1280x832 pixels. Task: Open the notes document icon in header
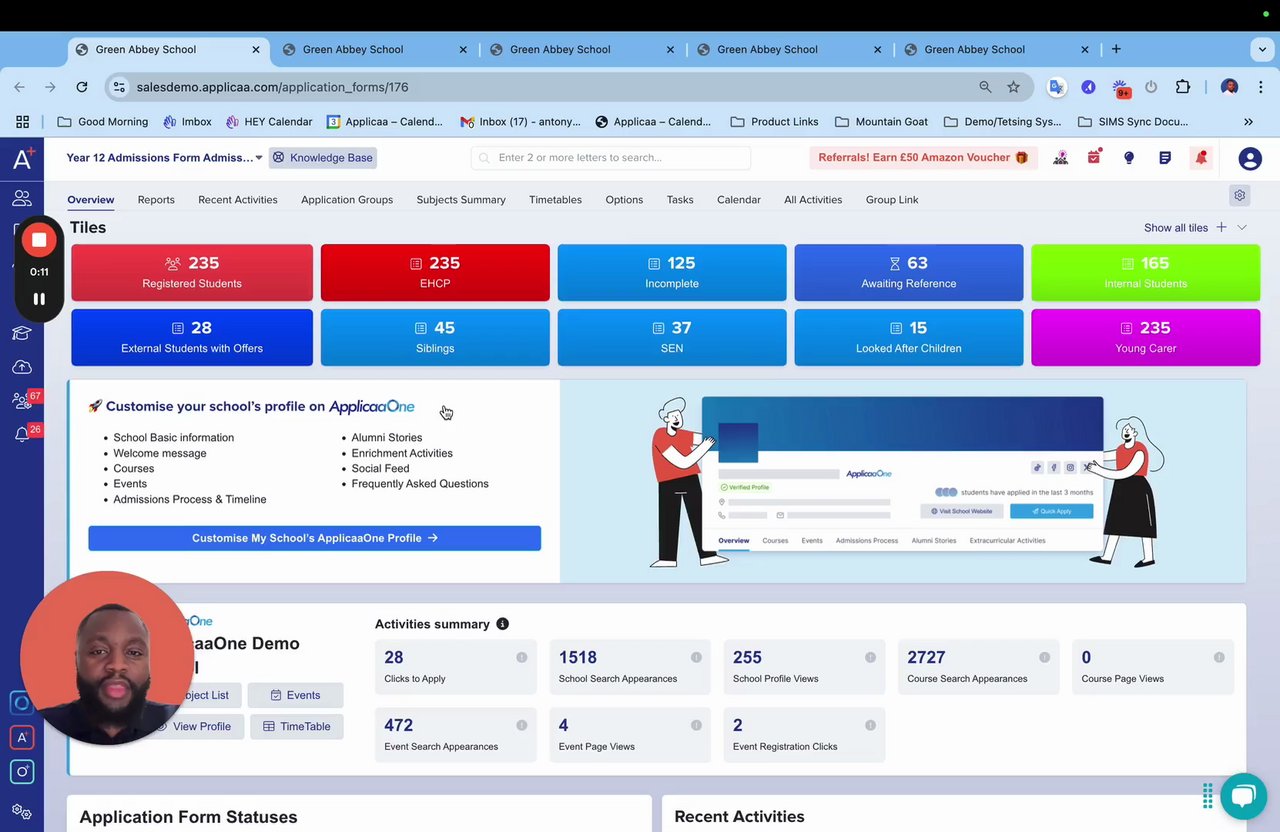coord(1165,157)
